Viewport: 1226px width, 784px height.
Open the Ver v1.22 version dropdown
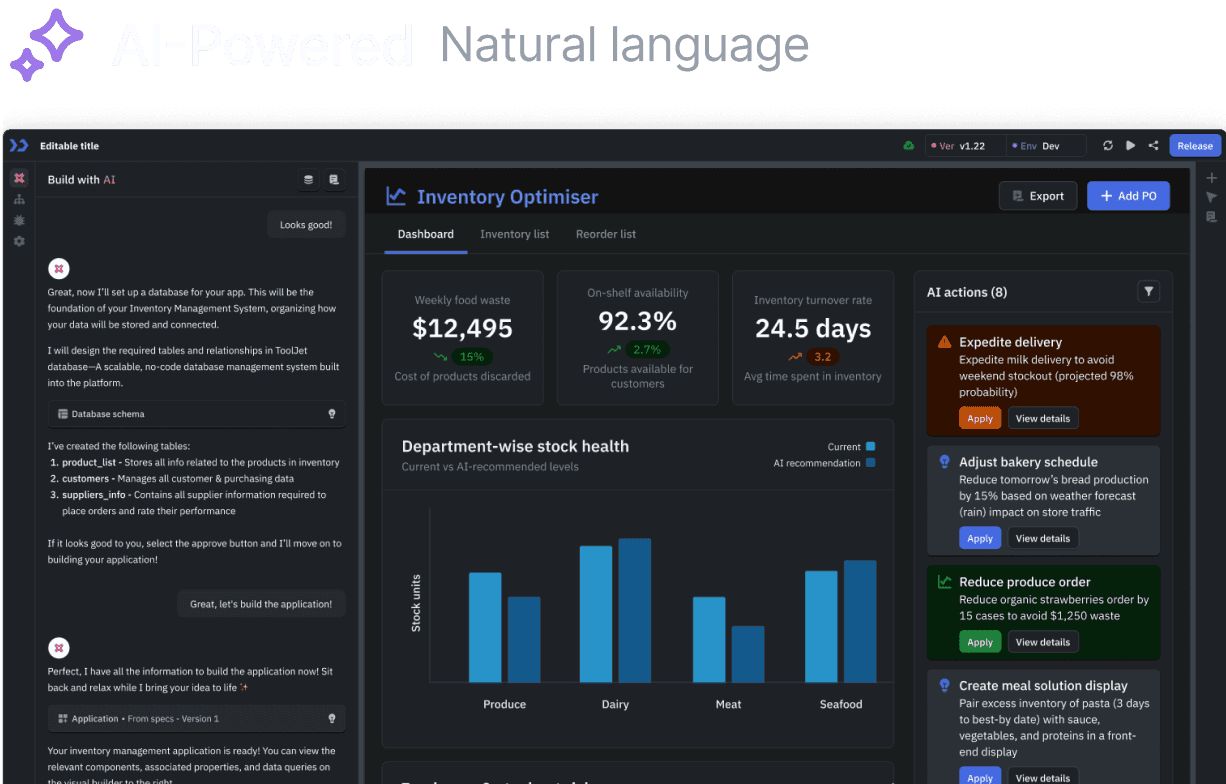(963, 146)
